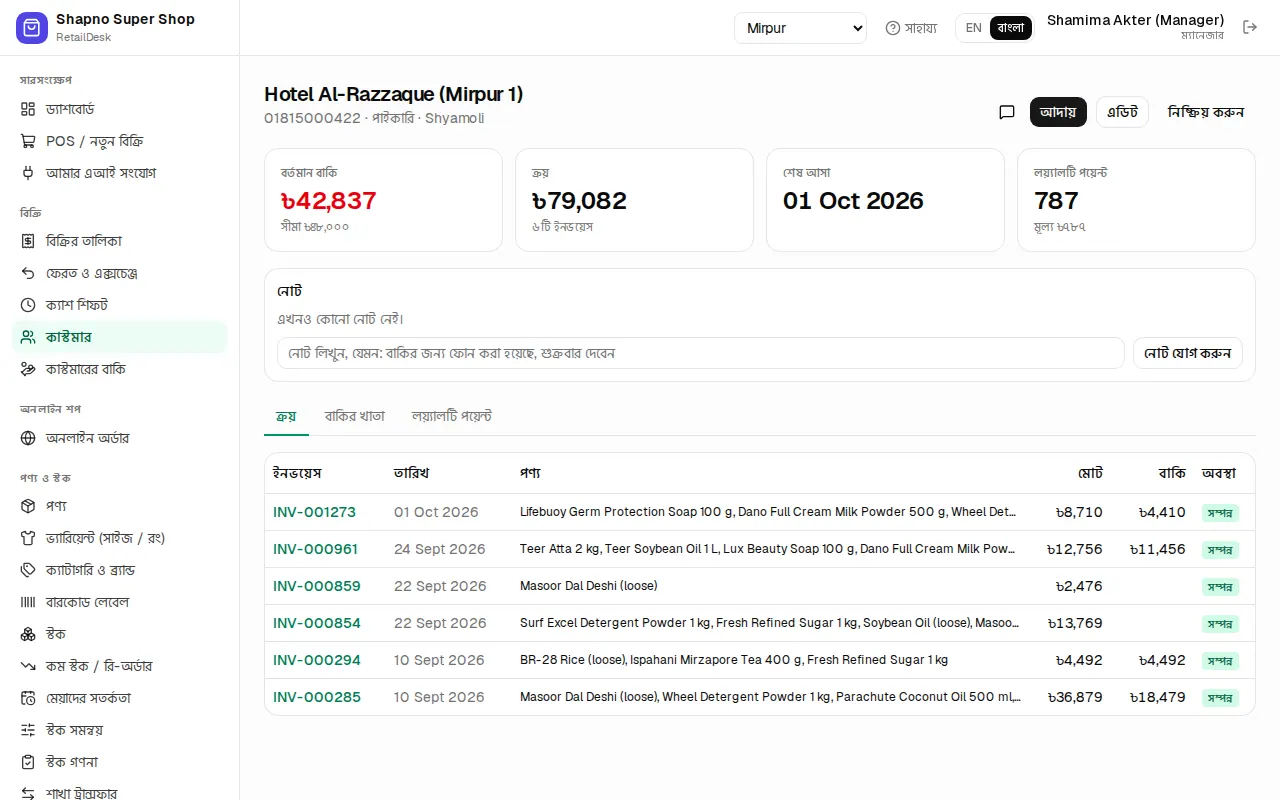Open invoice INV-000854

316,623
